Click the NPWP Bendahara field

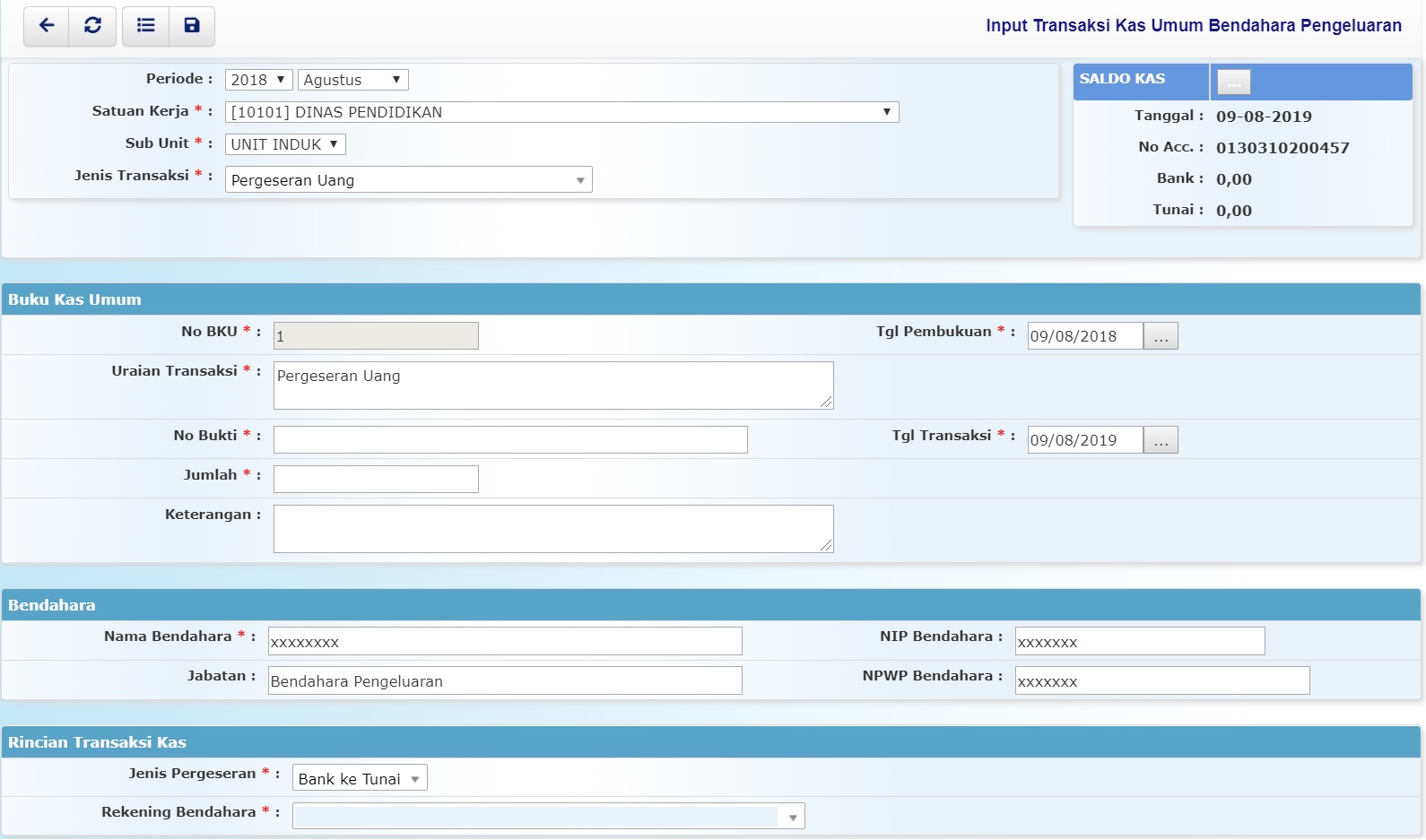[x=1161, y=681]
